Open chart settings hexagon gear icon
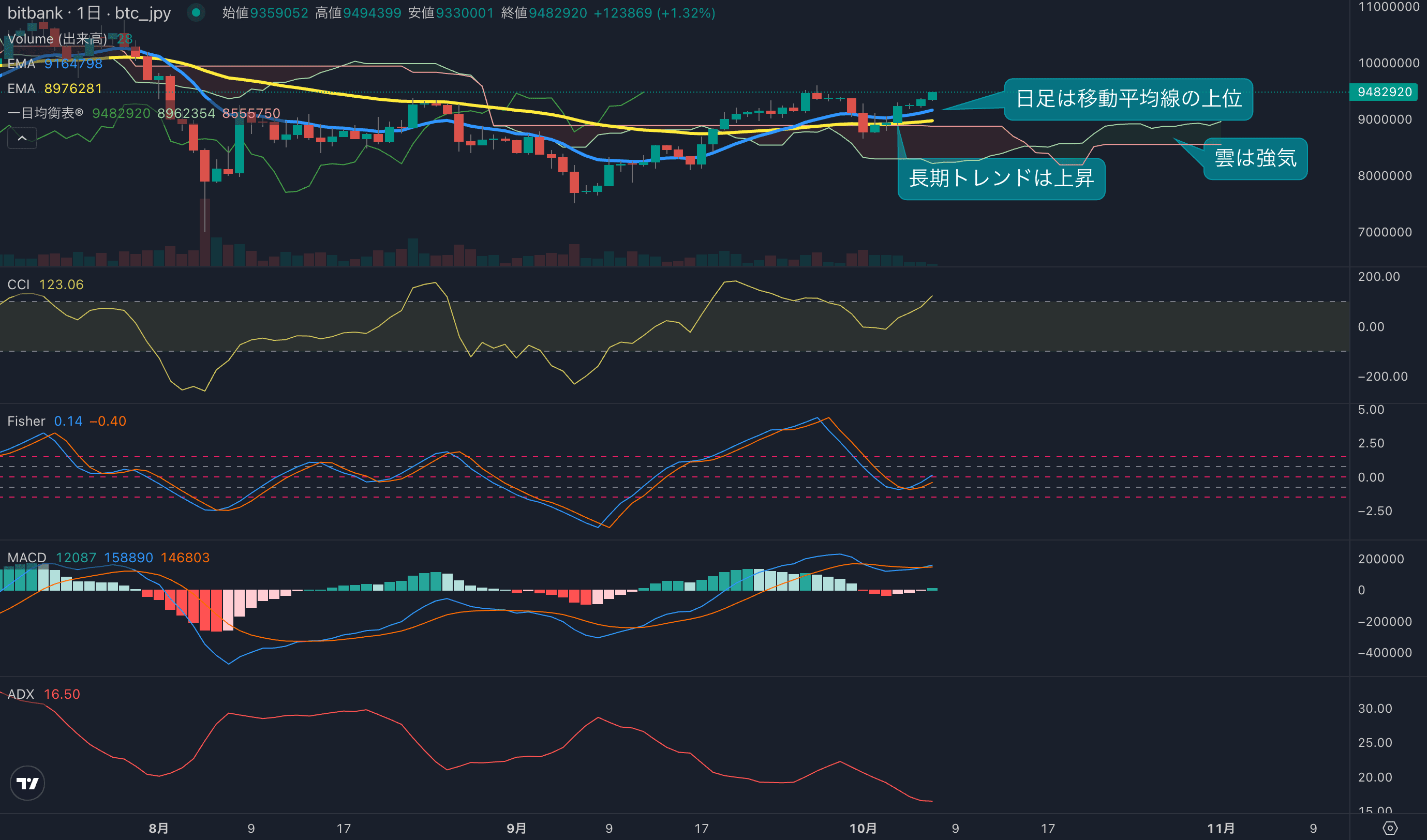This screenshot has width=1427, height=840. (1390, 829)
